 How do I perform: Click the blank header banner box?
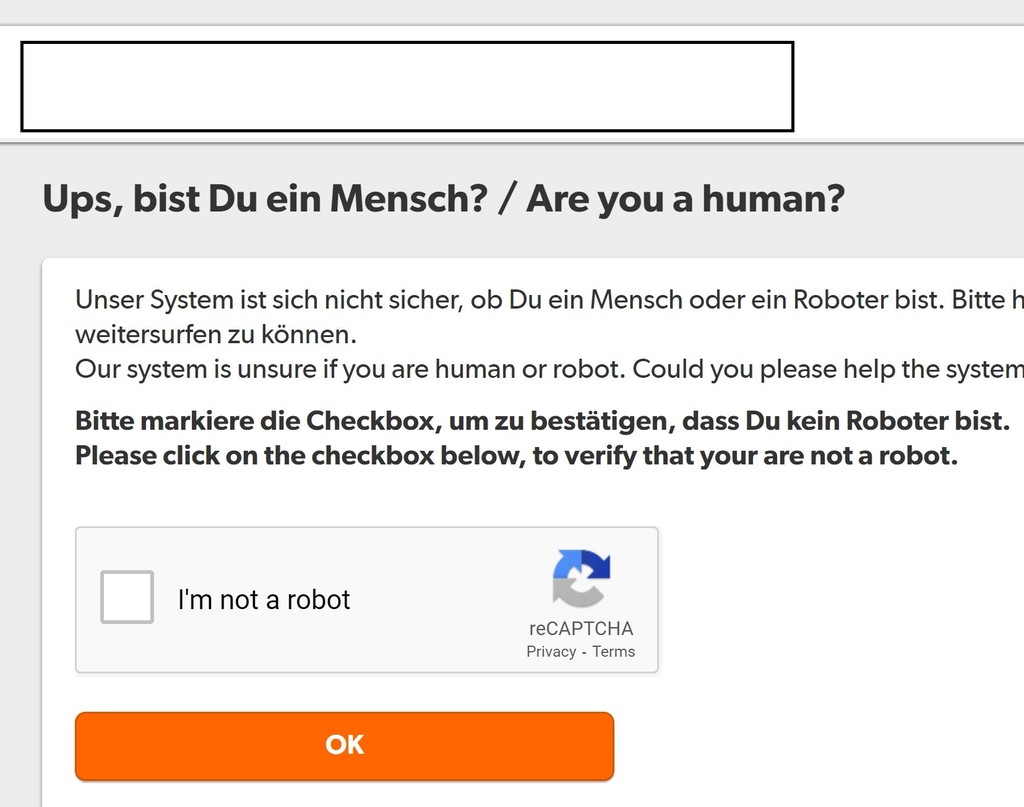click(x=408, y=86)
